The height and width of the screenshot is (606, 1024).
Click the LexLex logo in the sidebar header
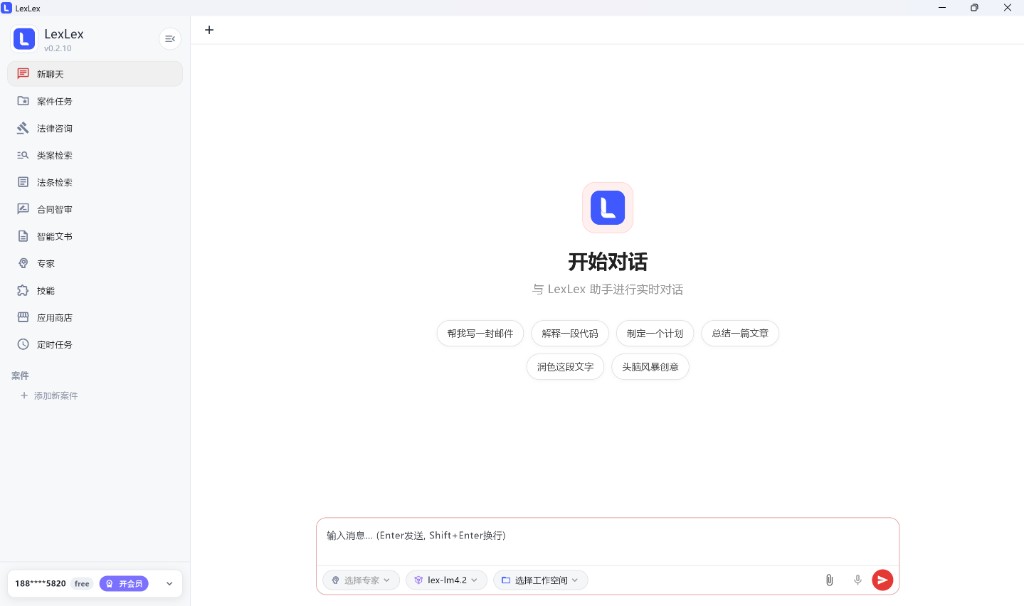click(x=24, y=39)
